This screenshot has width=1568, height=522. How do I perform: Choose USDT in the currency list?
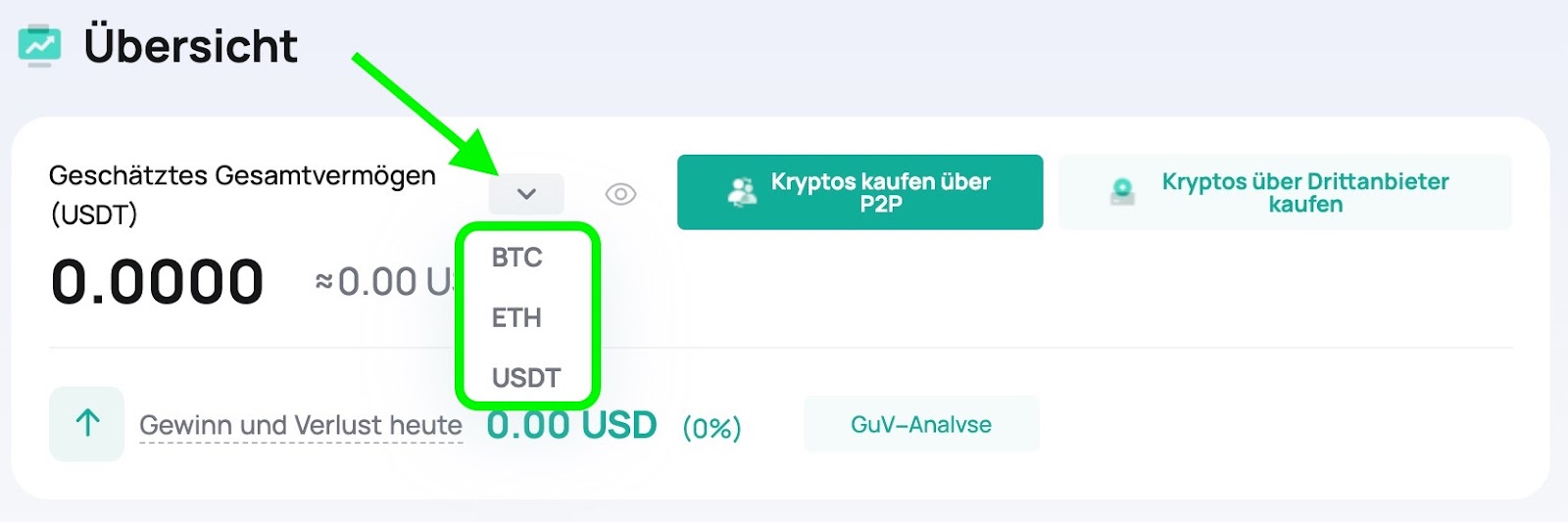(x=526, y=378)
